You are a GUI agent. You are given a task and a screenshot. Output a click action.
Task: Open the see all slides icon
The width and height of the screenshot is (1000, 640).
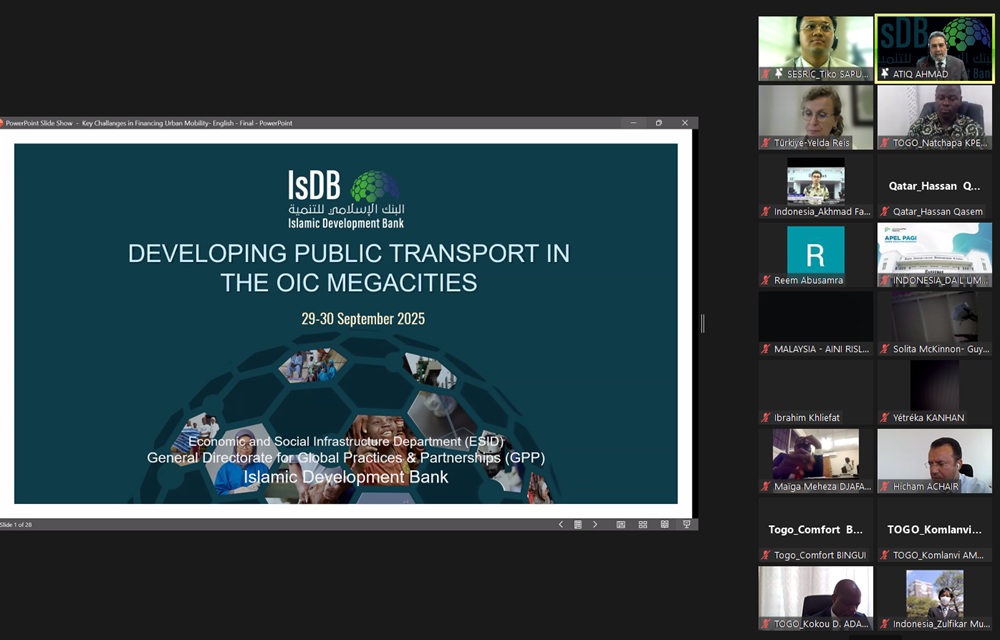[x=577, y=524]
